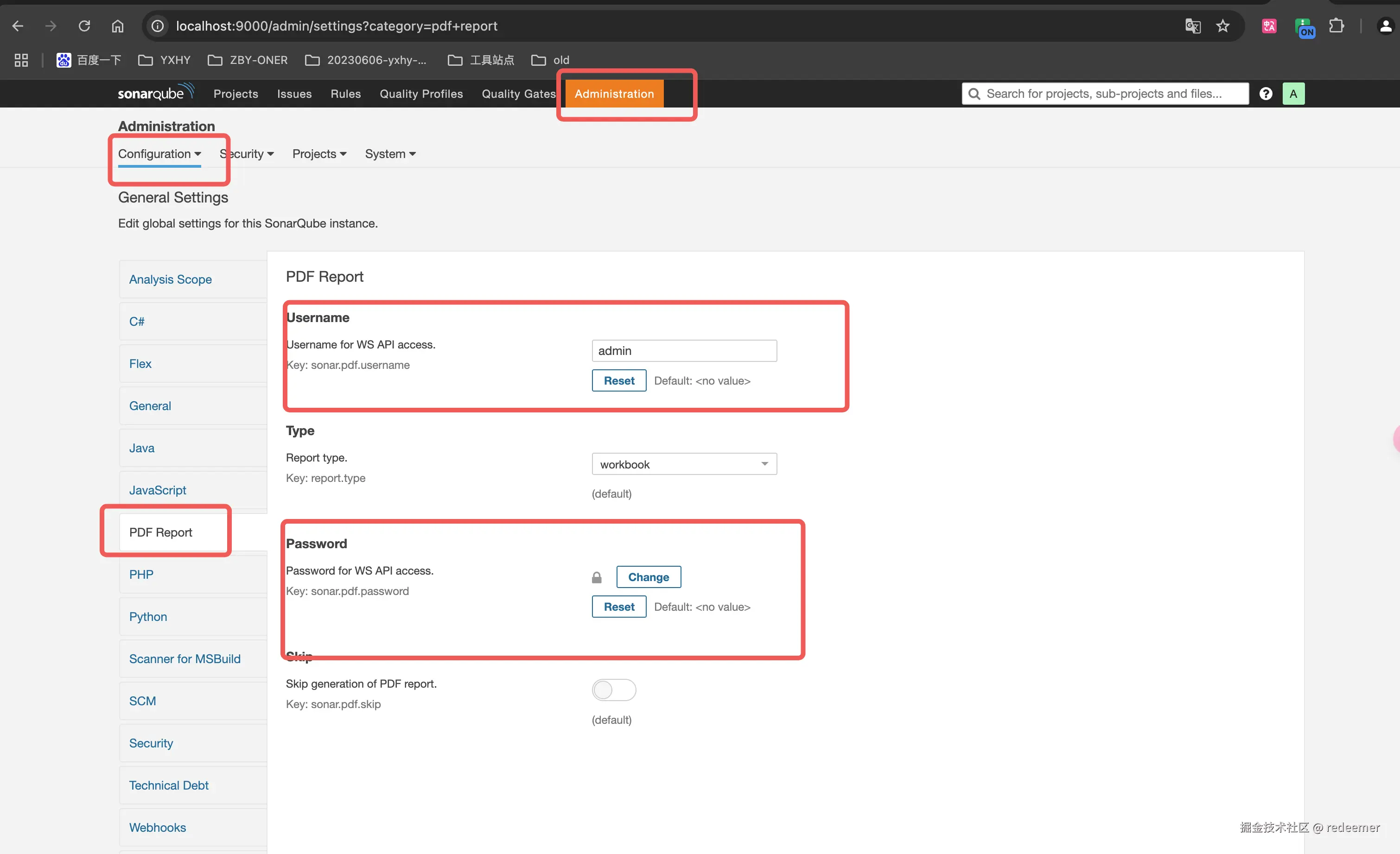Bookmark the page with the star icon
Viewport: 1400px width, 854px height.
tap(1223, 26)
